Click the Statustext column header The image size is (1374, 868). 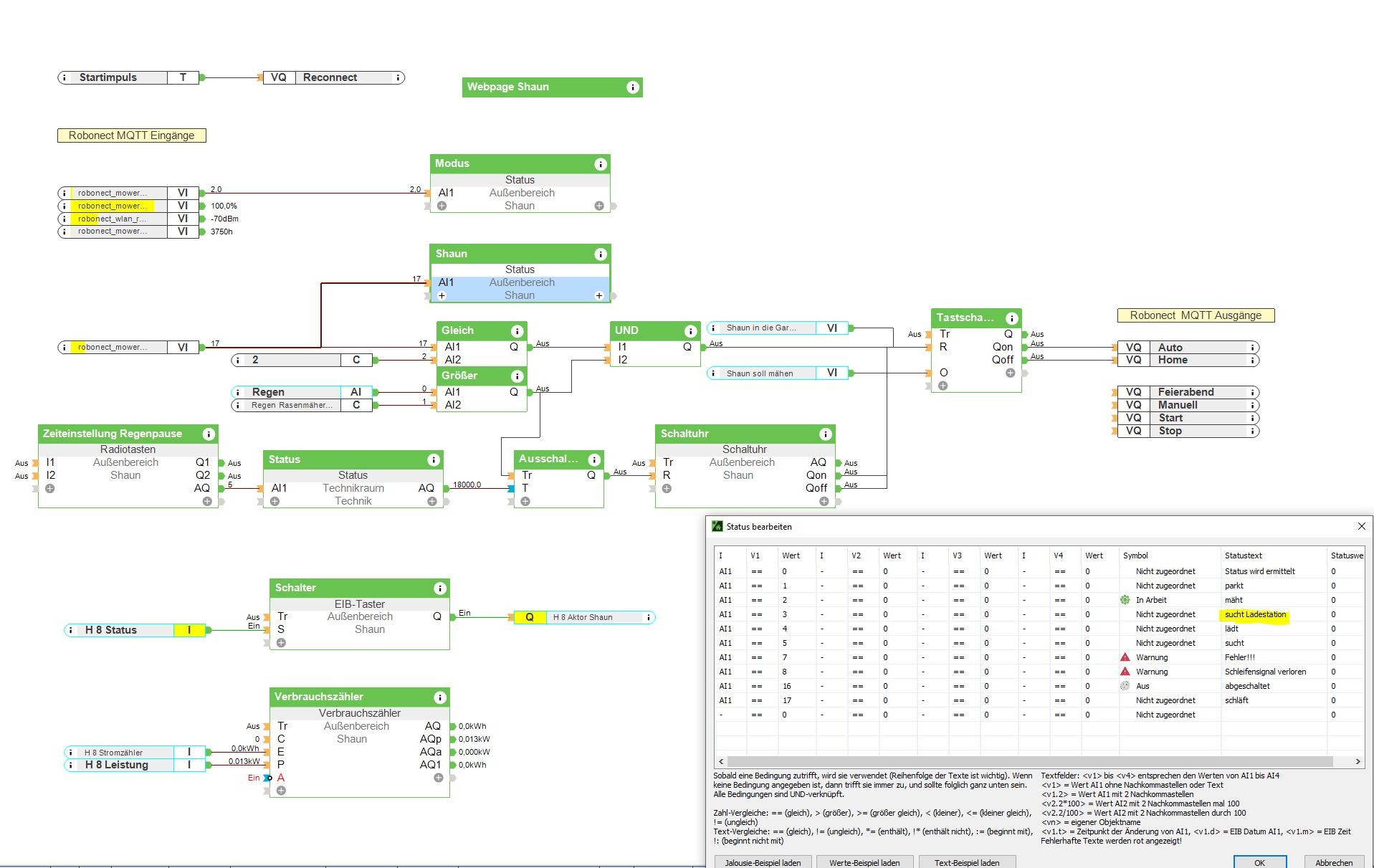pos(1274,555)
